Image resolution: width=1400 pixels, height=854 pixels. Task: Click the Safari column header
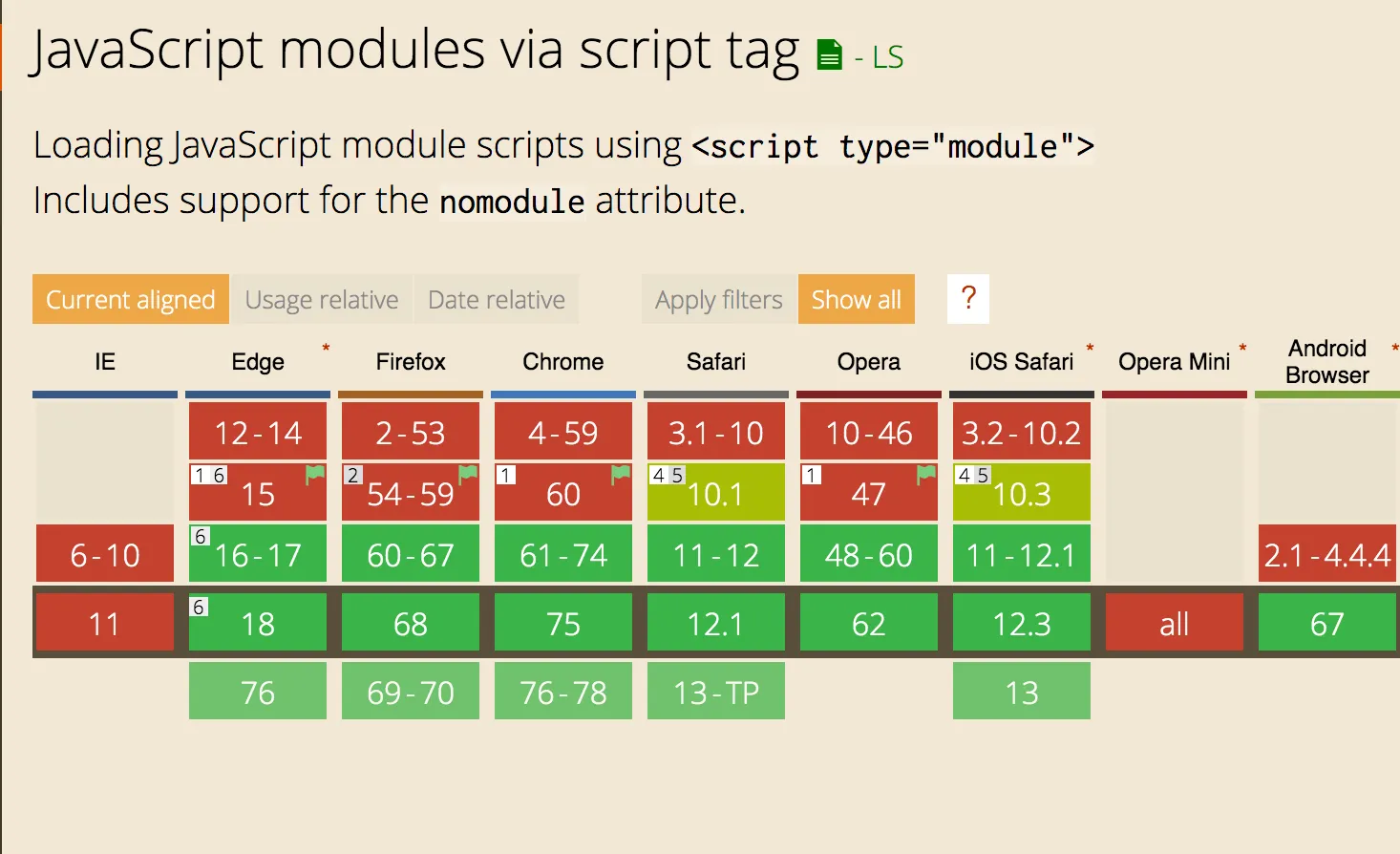point(716,362)
